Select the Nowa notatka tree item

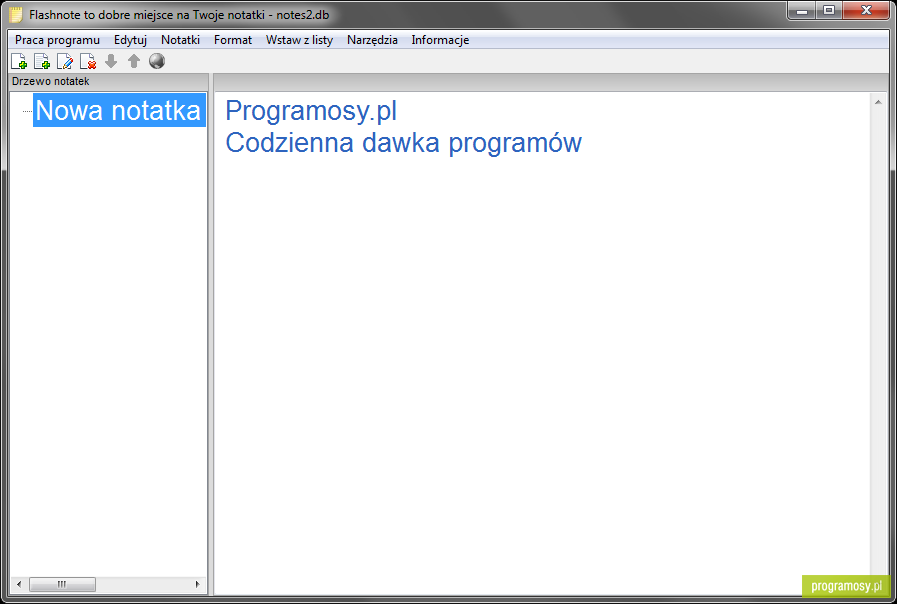[119, 110]
